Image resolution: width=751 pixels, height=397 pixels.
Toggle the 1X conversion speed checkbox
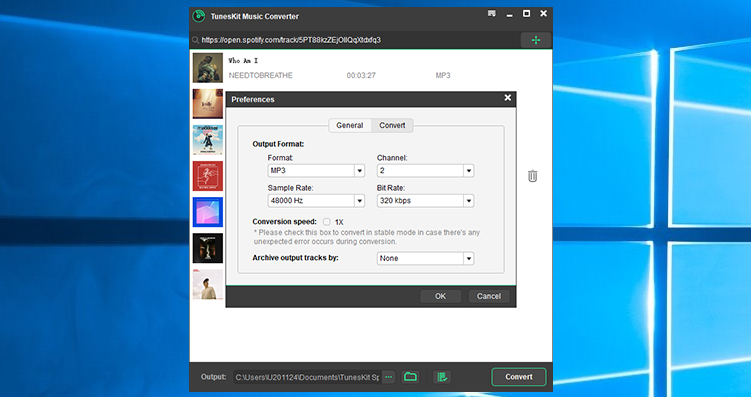[x=327, y=222]
